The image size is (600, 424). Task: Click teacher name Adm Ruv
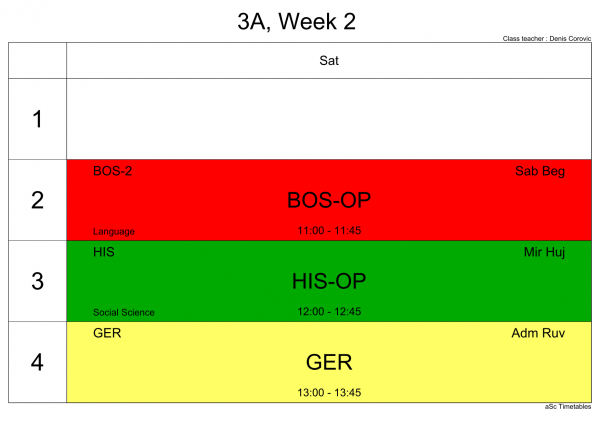tap(538, 333)
